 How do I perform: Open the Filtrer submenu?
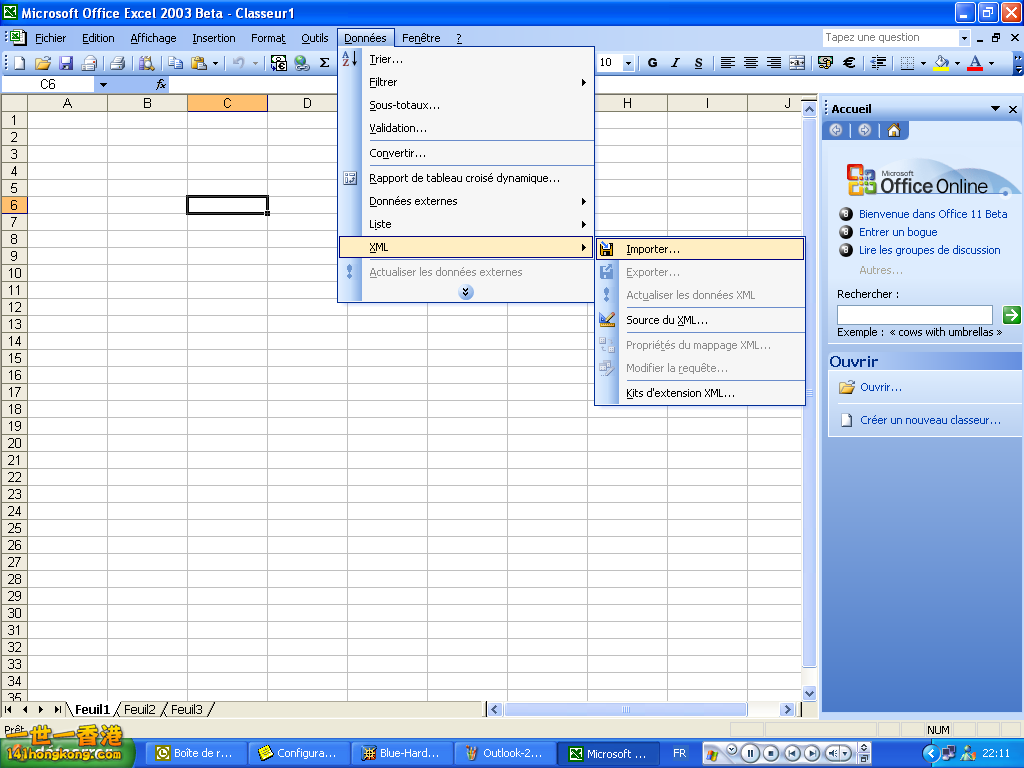tap(466, 82)
